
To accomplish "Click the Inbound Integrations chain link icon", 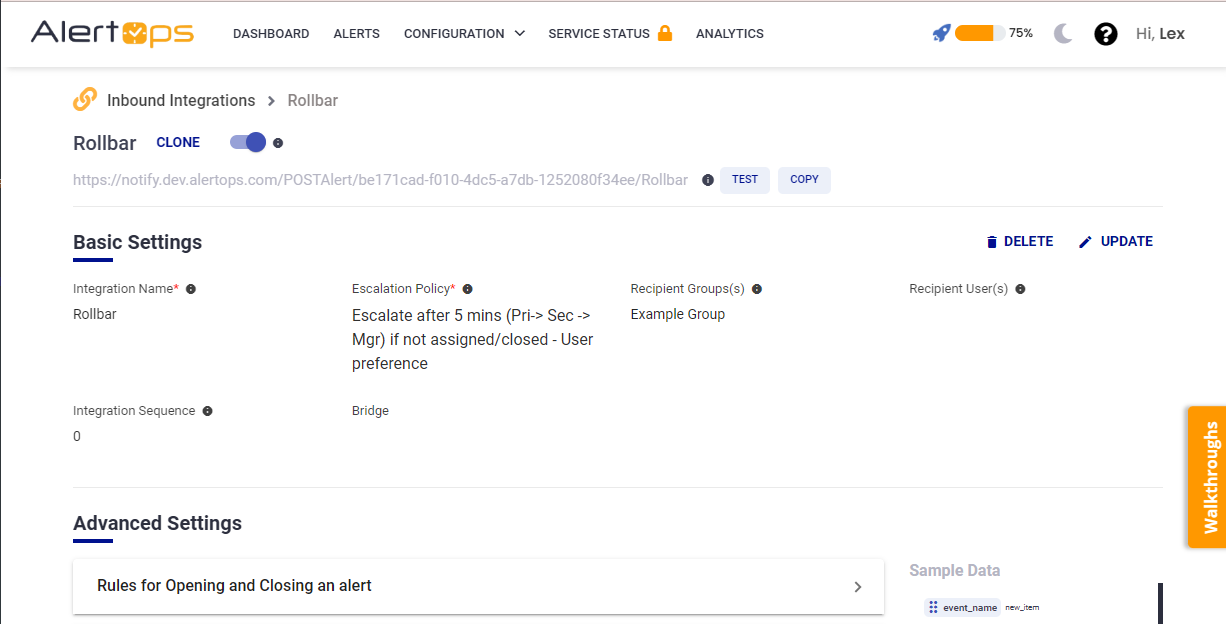I will [85, 100].
